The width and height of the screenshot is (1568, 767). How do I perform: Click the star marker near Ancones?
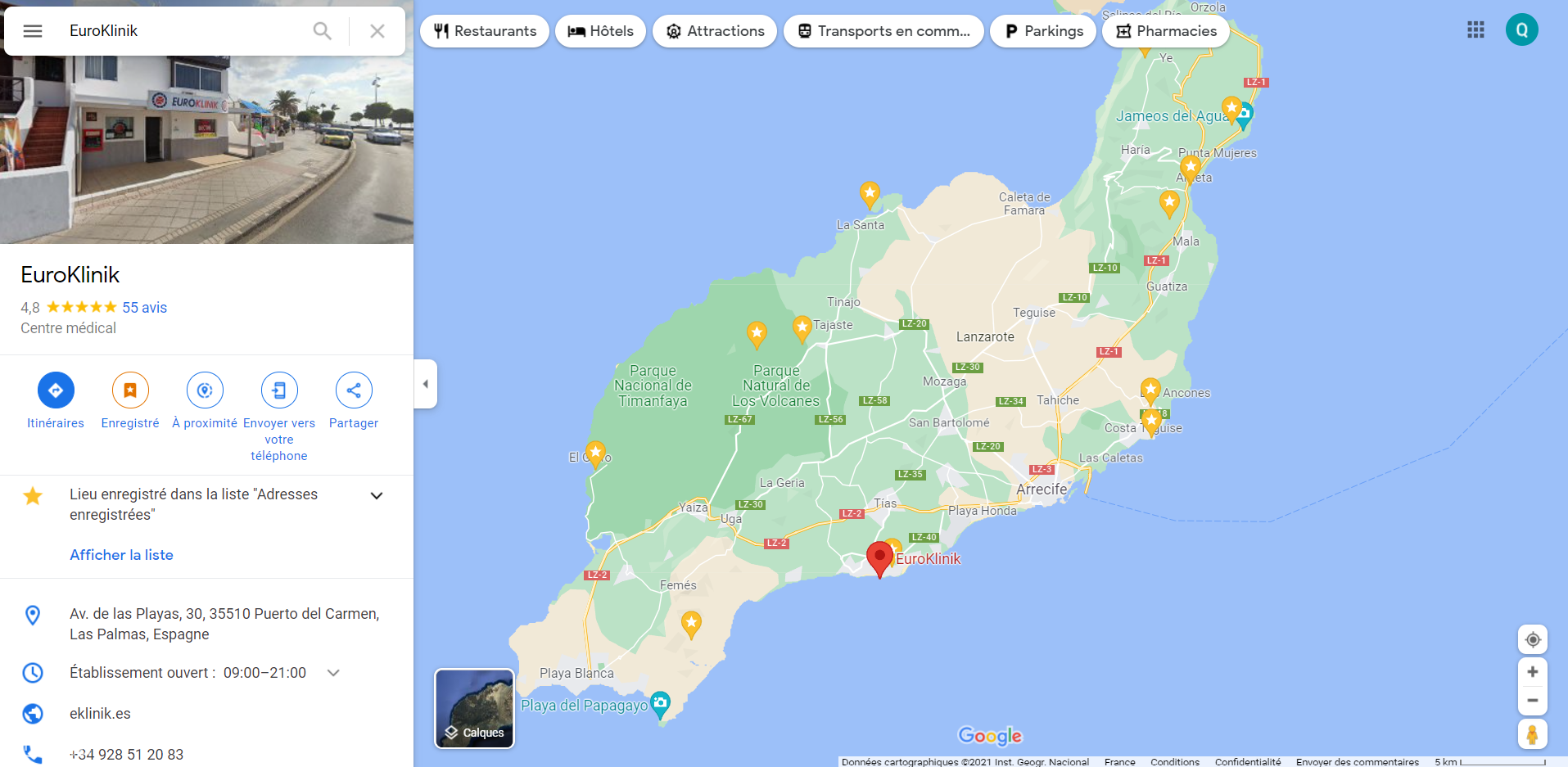point(1150,390)
